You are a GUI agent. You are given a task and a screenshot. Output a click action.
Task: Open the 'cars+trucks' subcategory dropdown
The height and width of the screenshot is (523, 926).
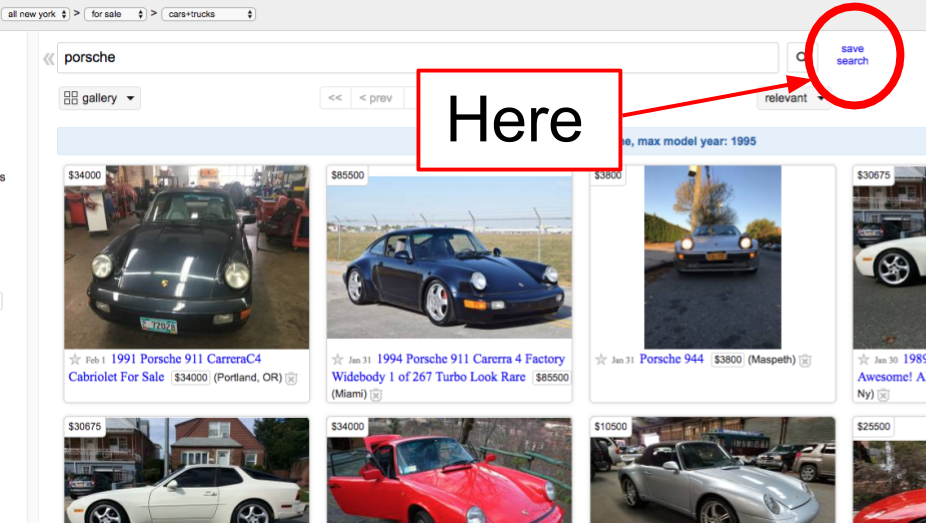tap(208, 14)
